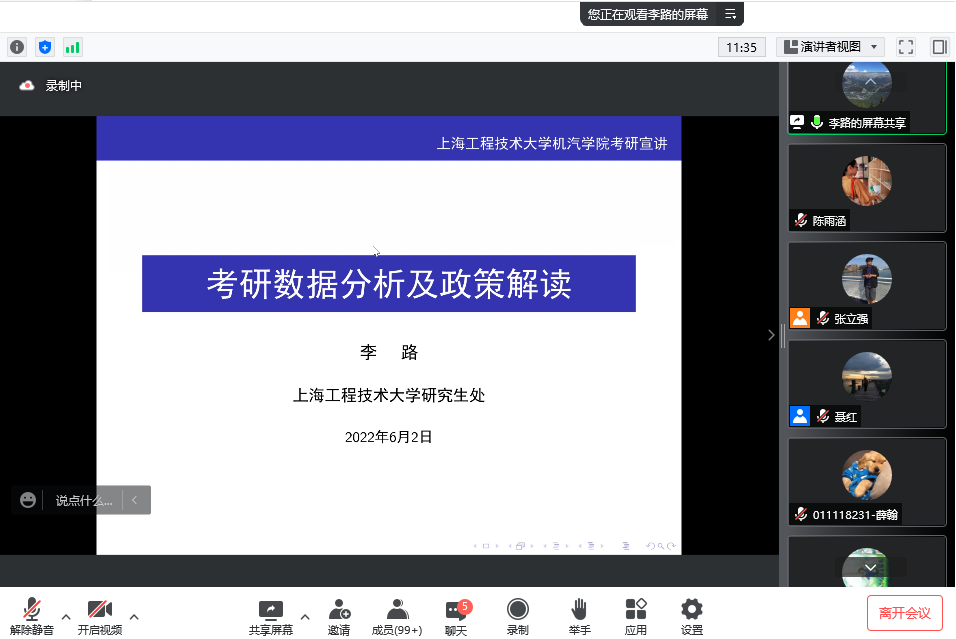Screen dimensions: 956x639
Task: Check green network signal bars icon
Action: click(x=73, y=47)
